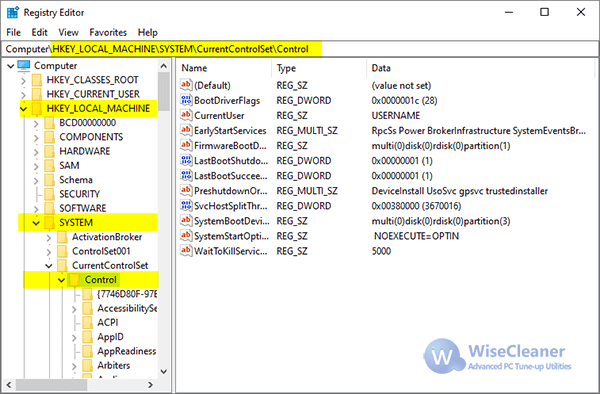
Task: Sort values by the Type column header
Action: pyautogui.click(x=319, y=68)
